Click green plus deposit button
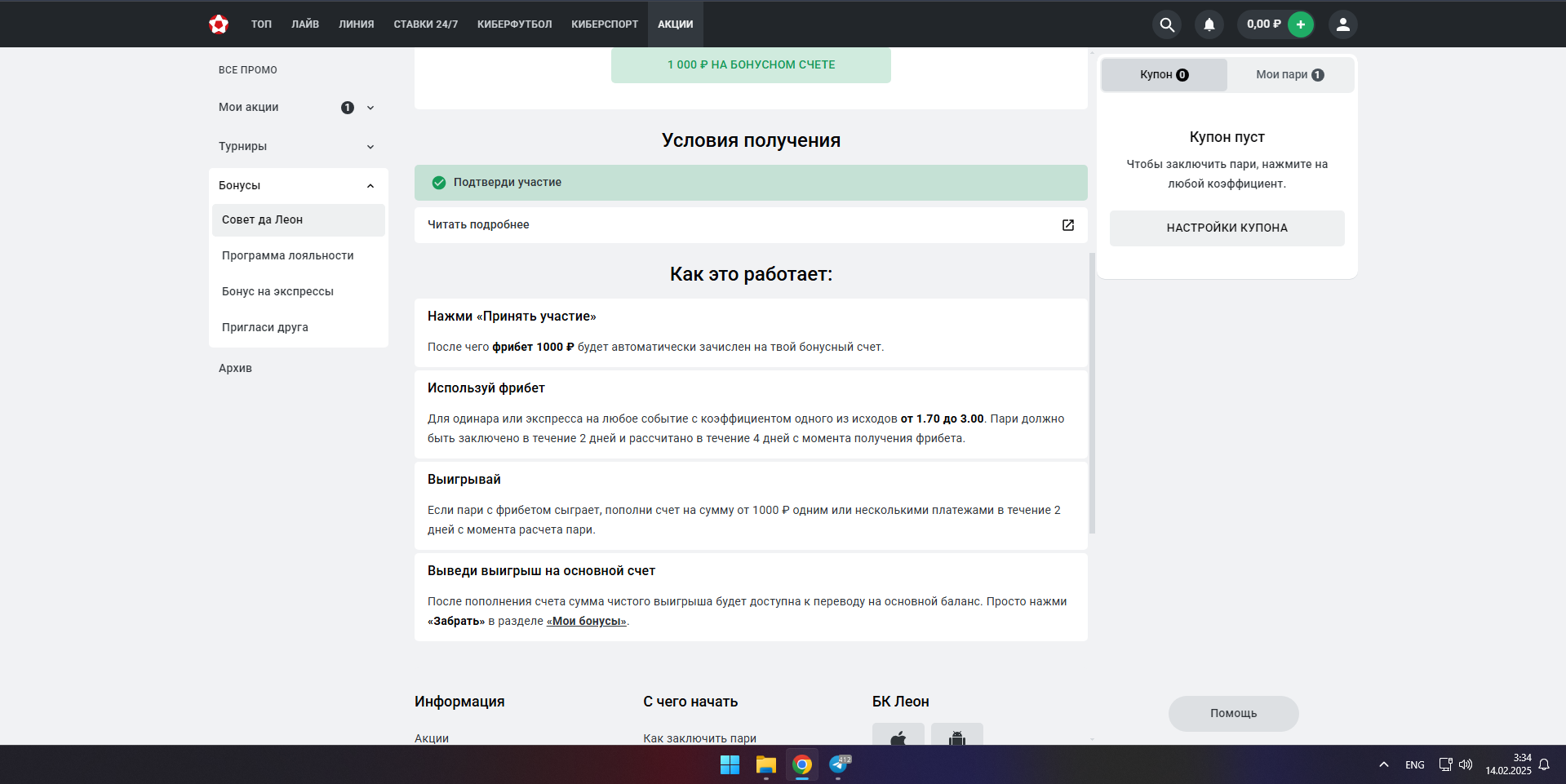 1301,24
